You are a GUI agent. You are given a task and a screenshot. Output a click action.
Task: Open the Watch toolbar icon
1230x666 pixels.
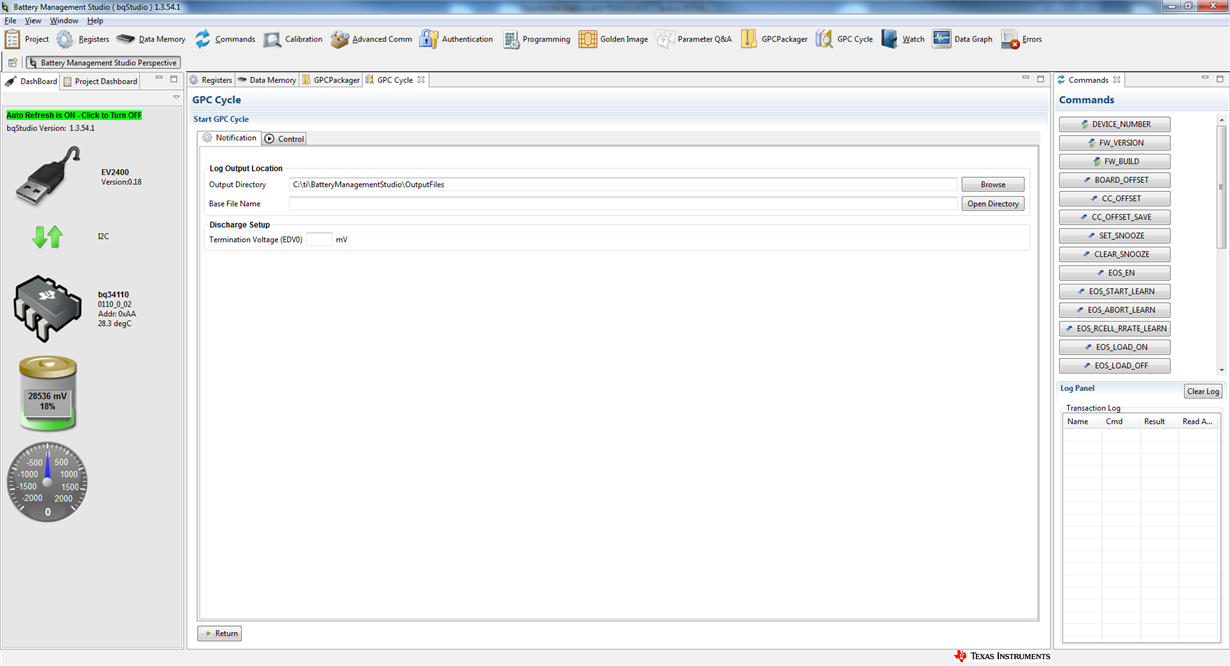pos(889,39)
